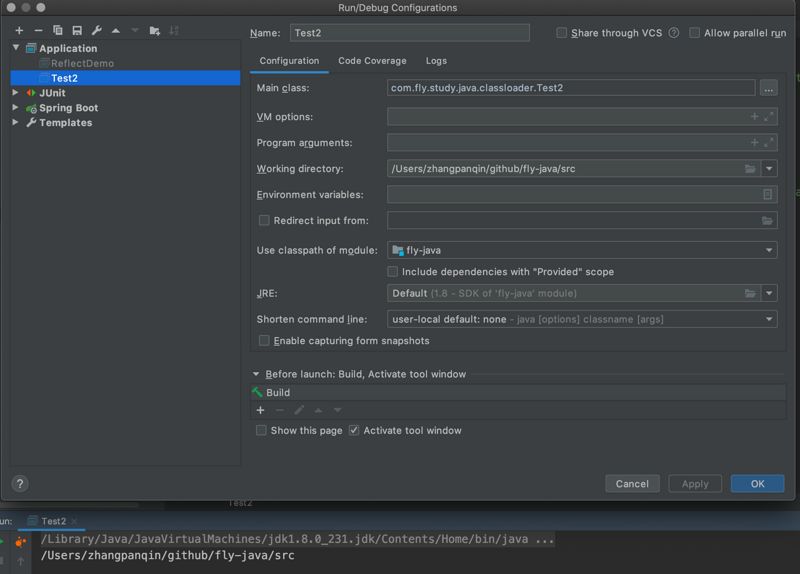Open help with the question mark button
Screen dimensions: 800x574
tap(19, 483)
